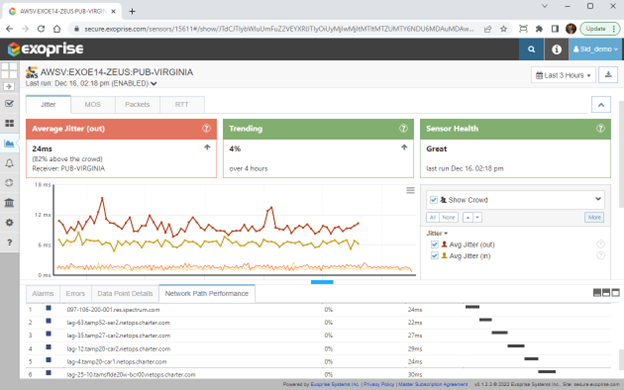Click help icon on Average Jitter (out) card

coord(206,128)
